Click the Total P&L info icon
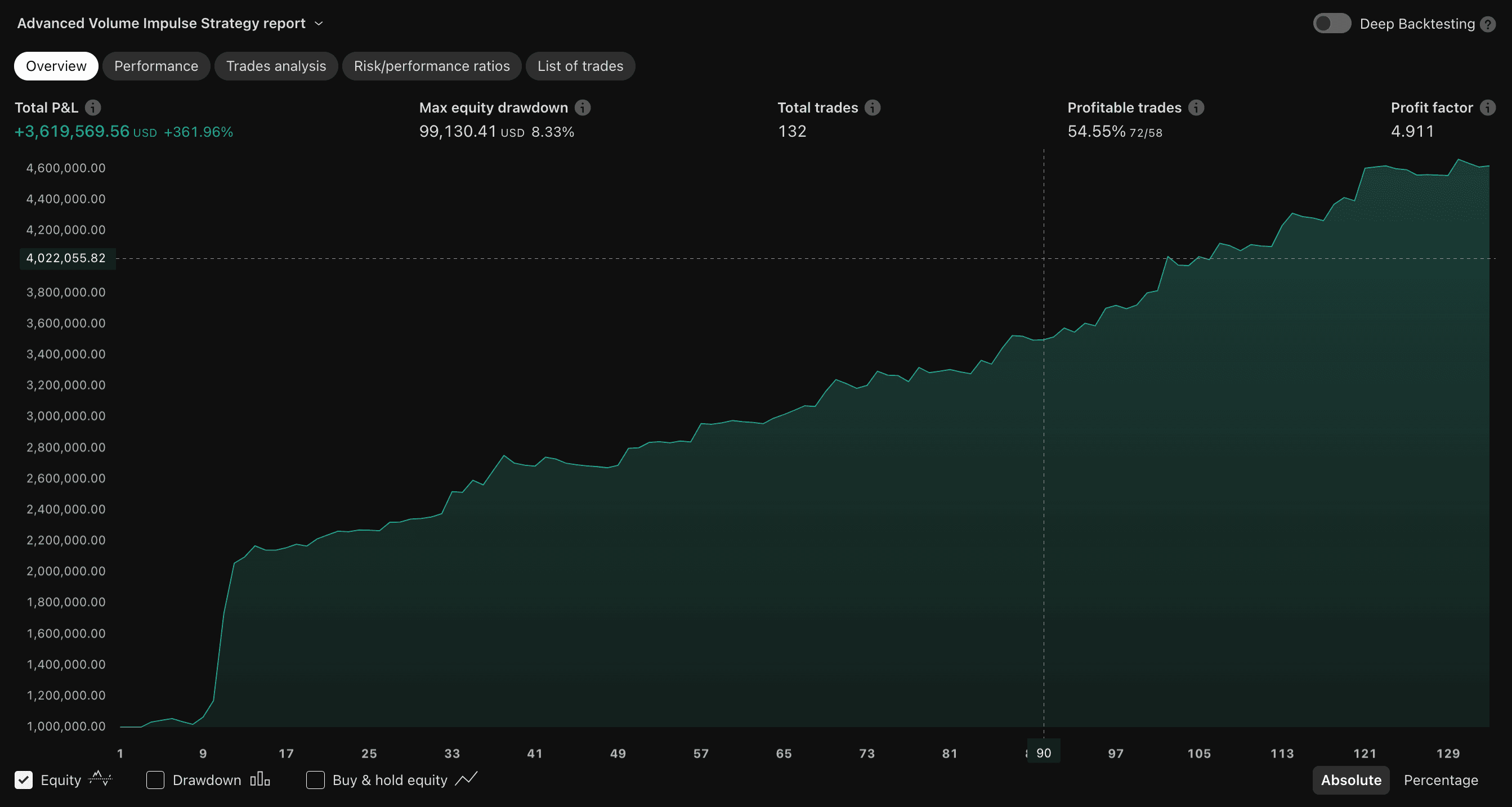The width and height of the screenshot is (1512, 807). (93, 107)
